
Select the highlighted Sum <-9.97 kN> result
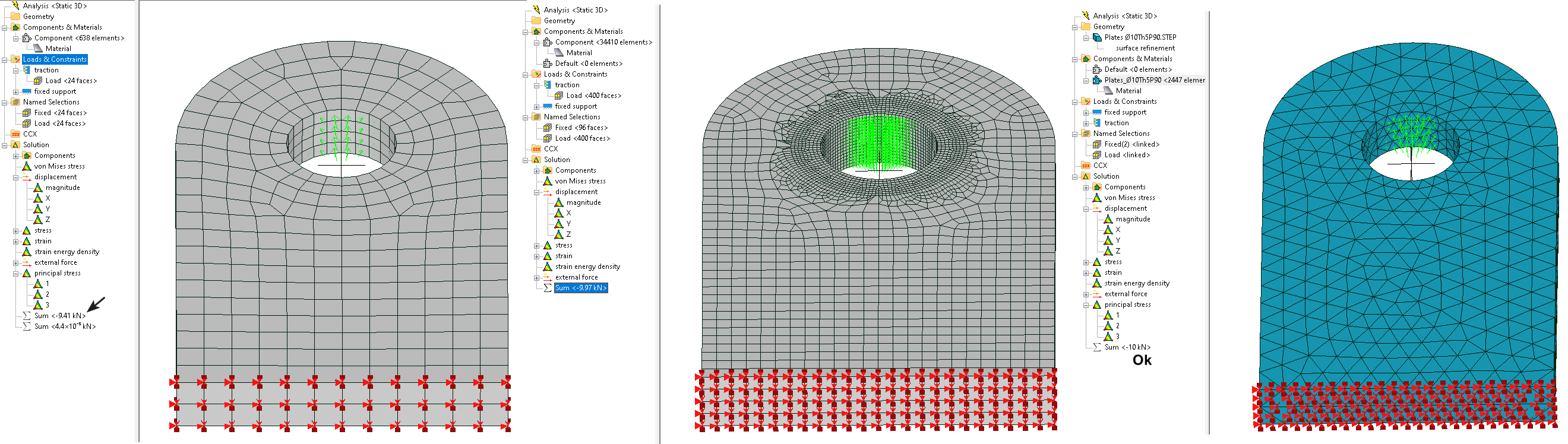click(x=581, y=288)
